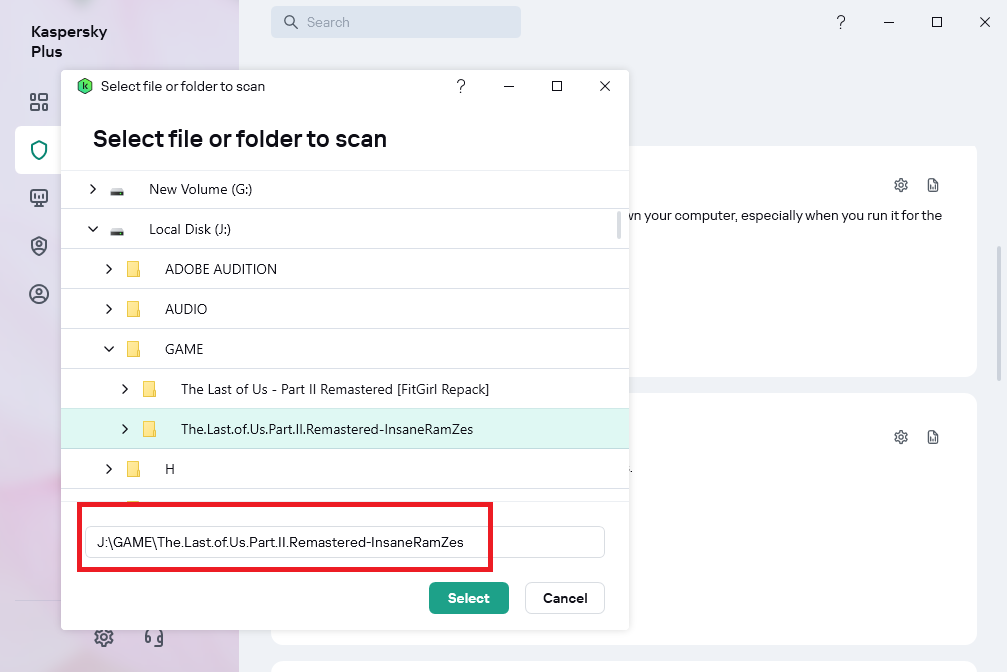Click the Cancel button
The image size is (1007, 672).
(565, 598)
